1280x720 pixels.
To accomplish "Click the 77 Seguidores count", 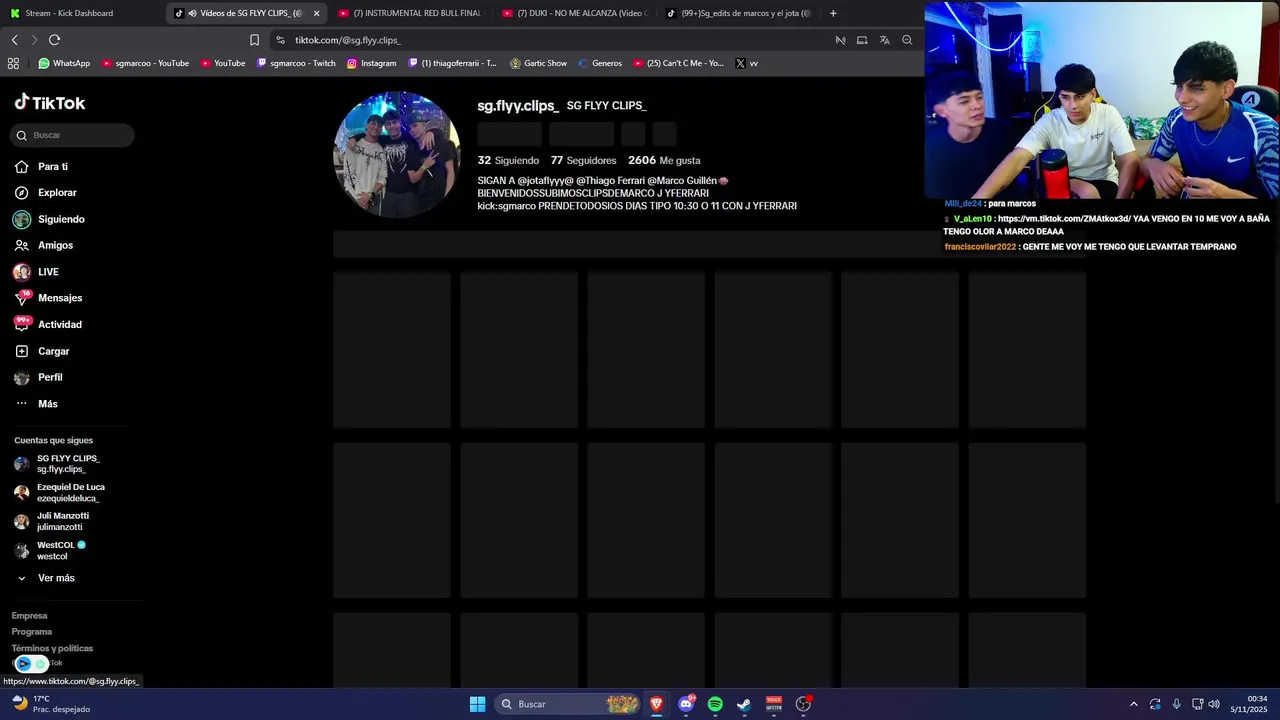I will 583,160.
